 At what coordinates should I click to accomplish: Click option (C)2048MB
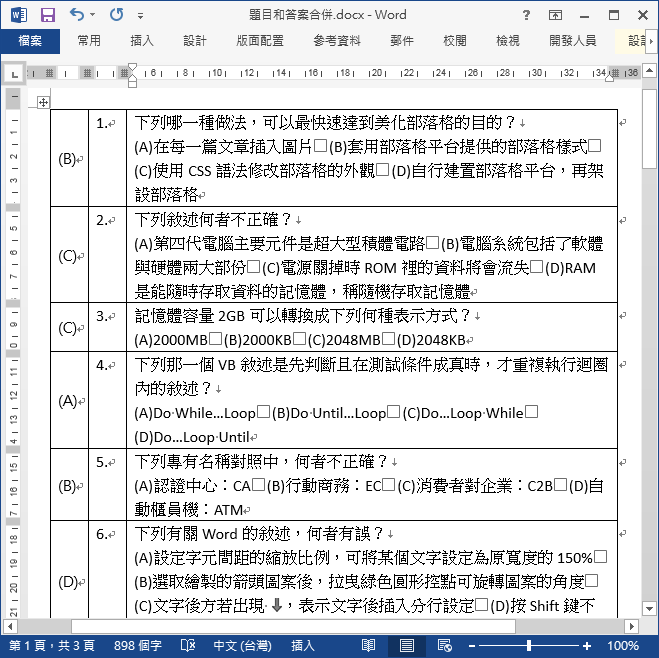point(344,340)
